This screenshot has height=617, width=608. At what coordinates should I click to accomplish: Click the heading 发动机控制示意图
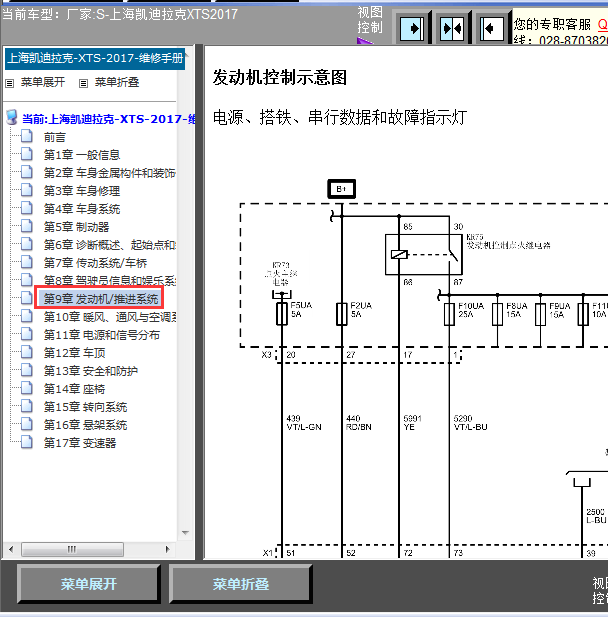coord(280,78)
